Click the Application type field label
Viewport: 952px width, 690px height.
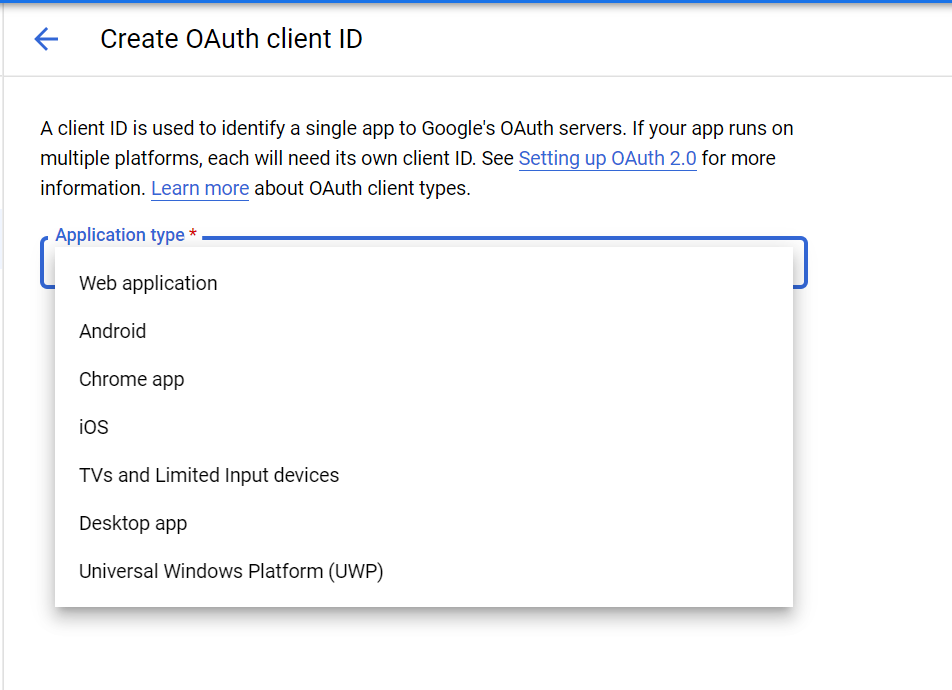click(126, 234)
